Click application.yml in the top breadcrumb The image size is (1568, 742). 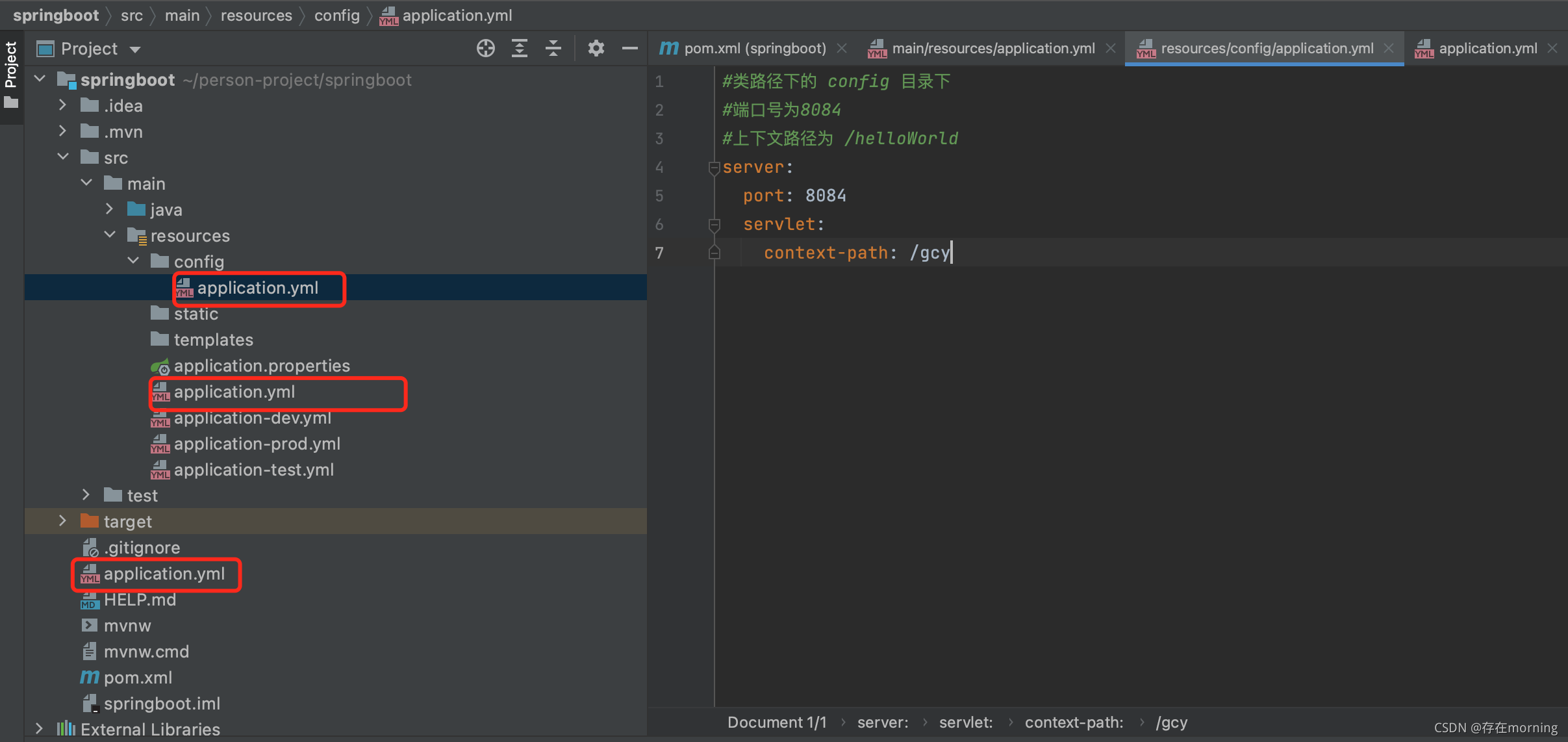(457, 15)
